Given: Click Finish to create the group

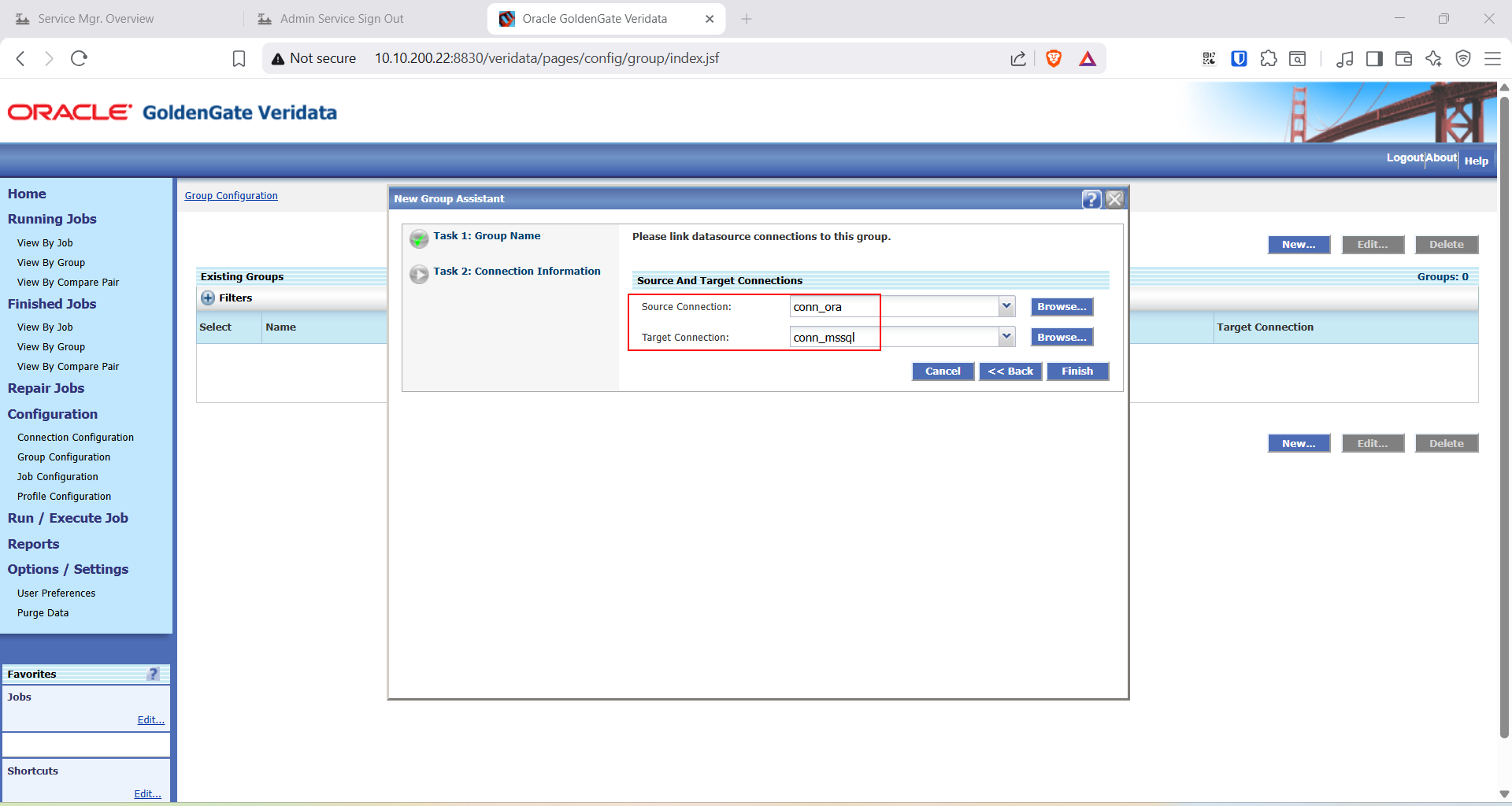Looking at the screenshot, I should (1077, 372).
